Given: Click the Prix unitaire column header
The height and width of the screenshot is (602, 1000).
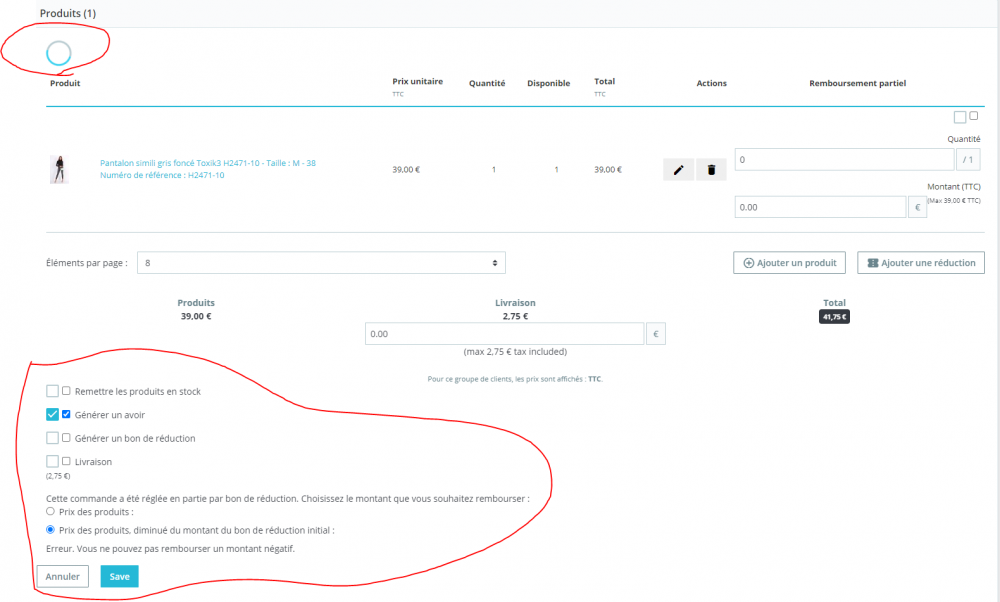Looking at the screenshot, I should pos(417,82).
